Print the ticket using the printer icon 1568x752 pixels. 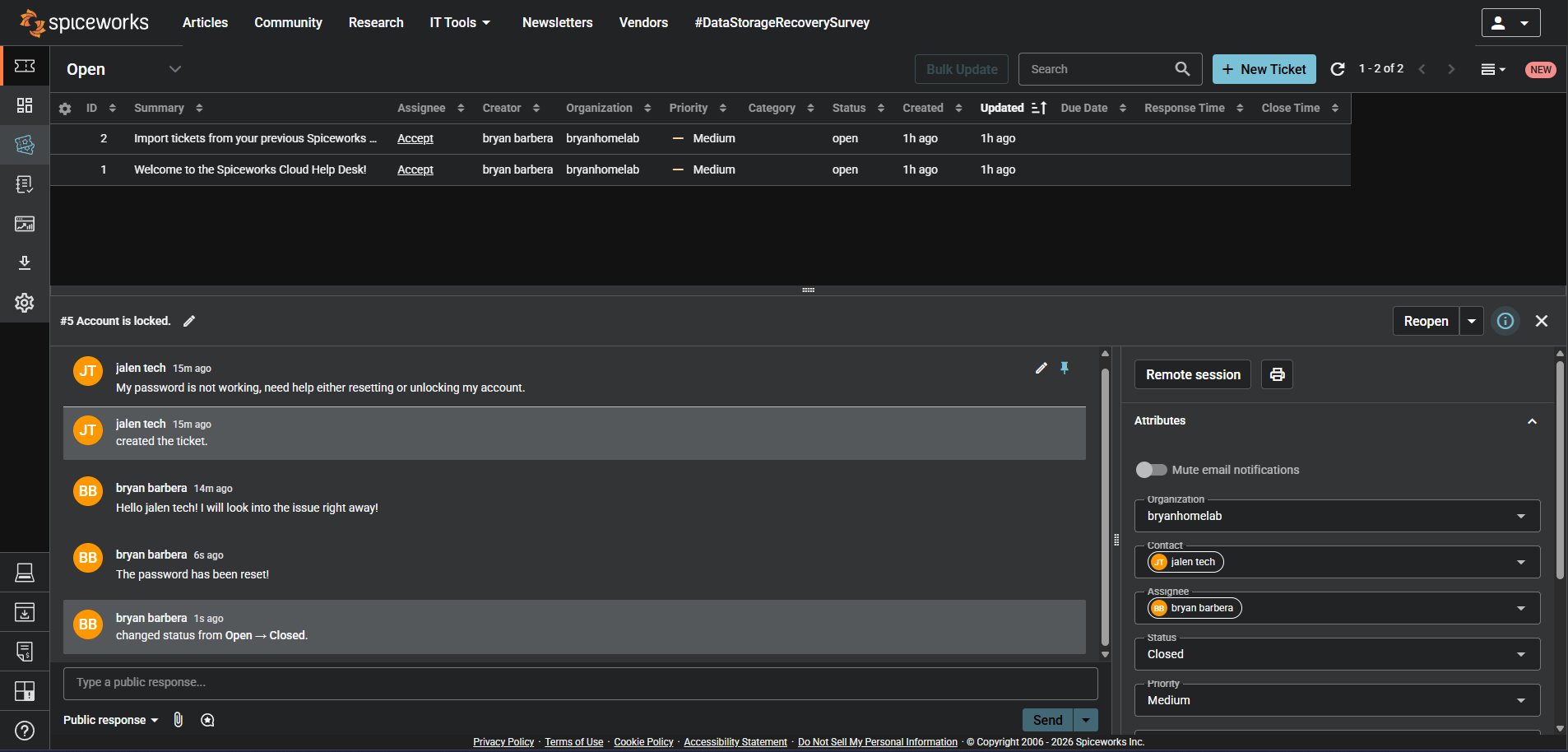tap(1277, 374)
